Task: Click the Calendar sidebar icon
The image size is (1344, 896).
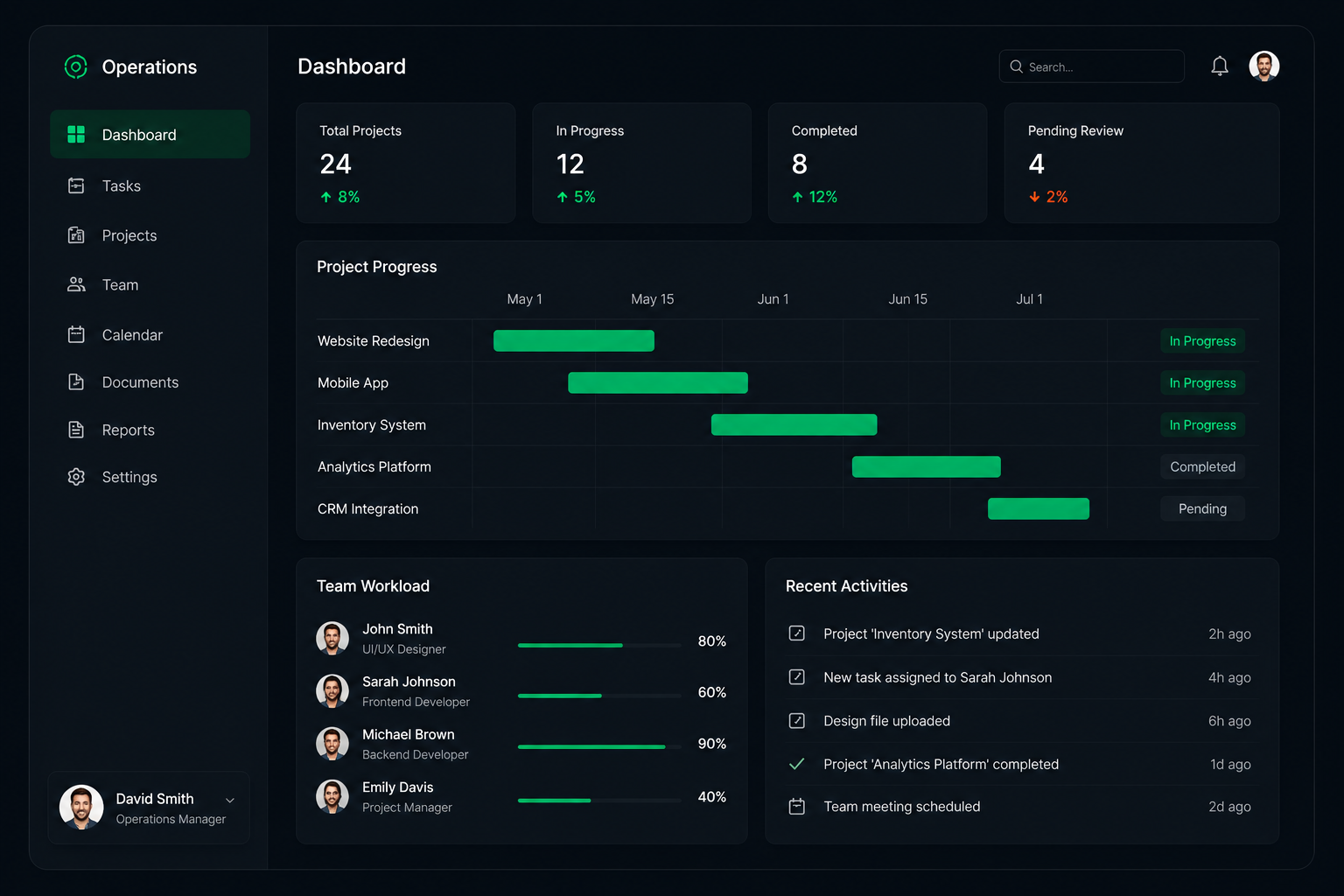Action: (x=76, y=334)
